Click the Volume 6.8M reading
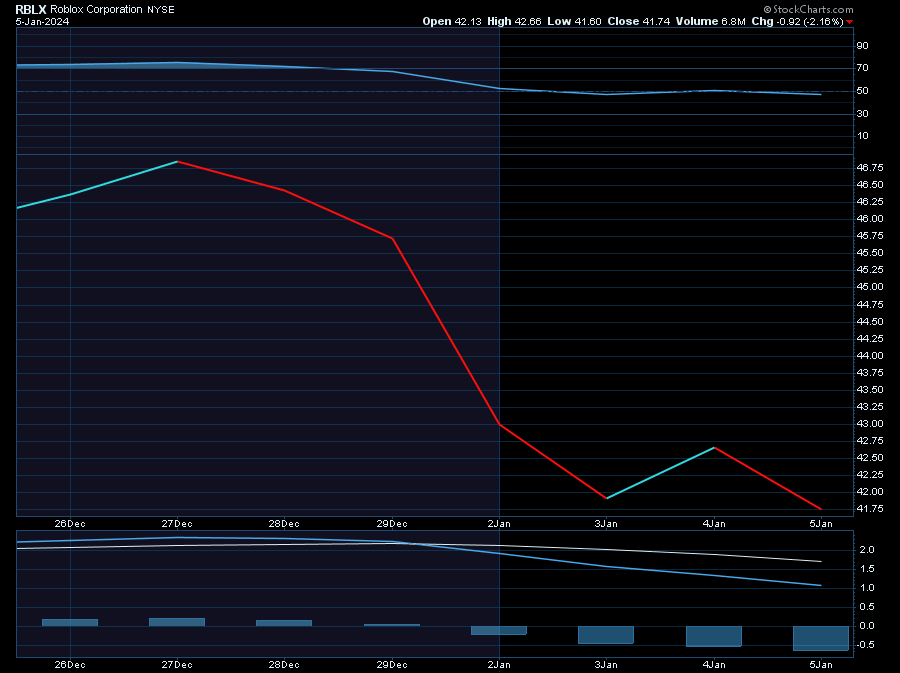900x673 pixels. pyautogui.click(x=711, y=22)
